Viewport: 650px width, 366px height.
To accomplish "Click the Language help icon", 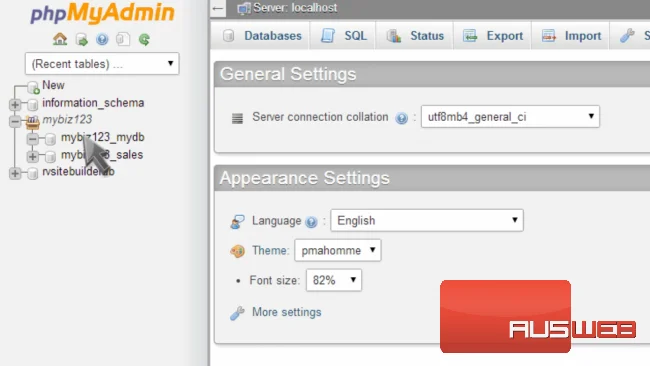I will (x=311, y=222).
